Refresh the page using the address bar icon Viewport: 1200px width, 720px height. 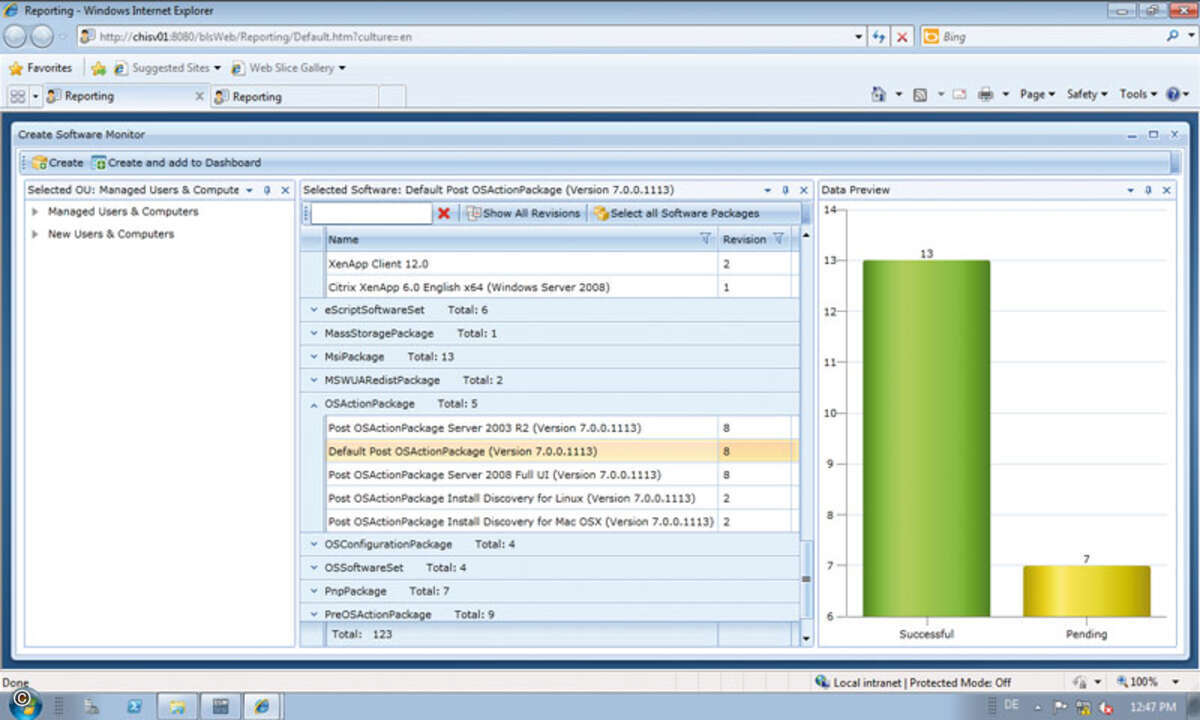click(x=879, y=36)
